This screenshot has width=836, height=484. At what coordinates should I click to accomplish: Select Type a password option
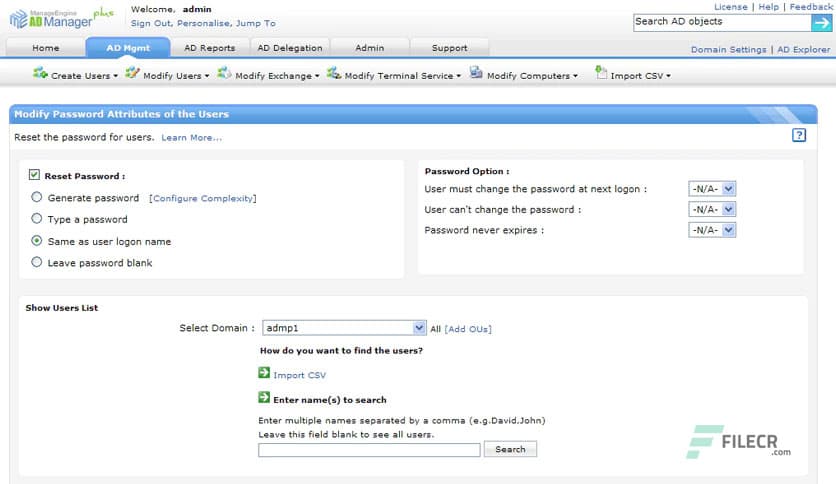[x=36, y=219]
